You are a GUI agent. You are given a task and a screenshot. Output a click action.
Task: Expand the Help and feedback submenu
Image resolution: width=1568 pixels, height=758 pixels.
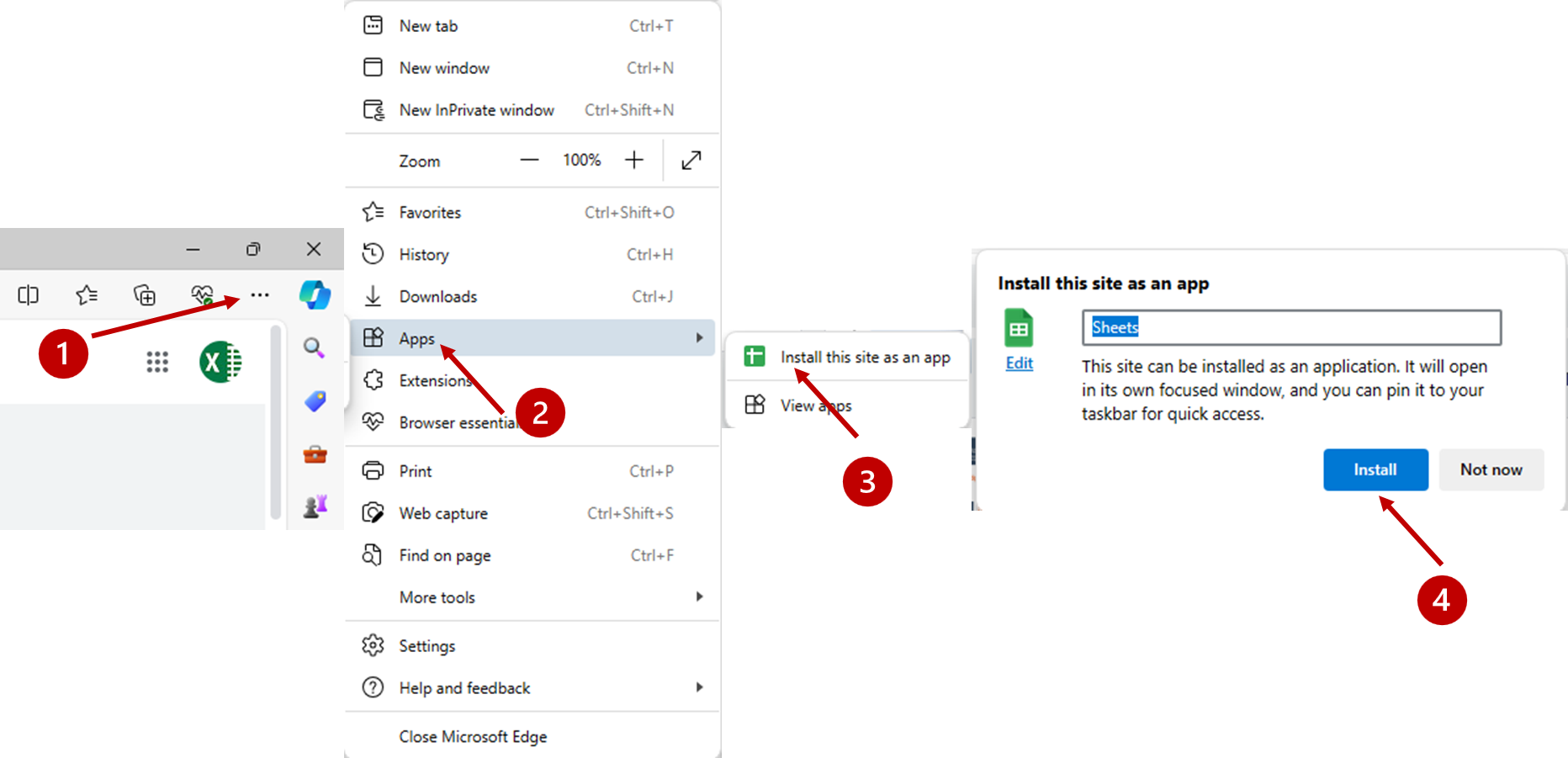(532, 688)
